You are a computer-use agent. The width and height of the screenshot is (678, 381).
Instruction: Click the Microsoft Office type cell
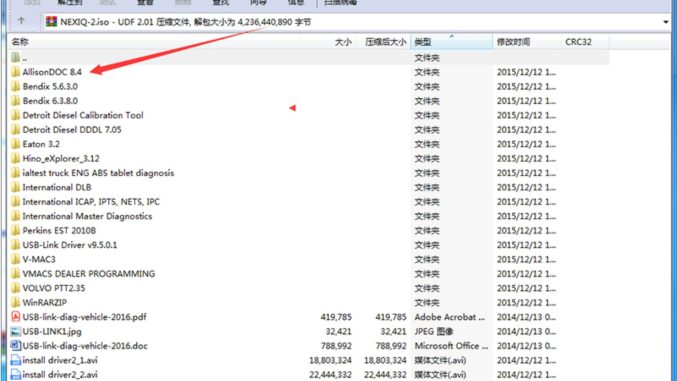pyautogui.click(x=451, y=346)
